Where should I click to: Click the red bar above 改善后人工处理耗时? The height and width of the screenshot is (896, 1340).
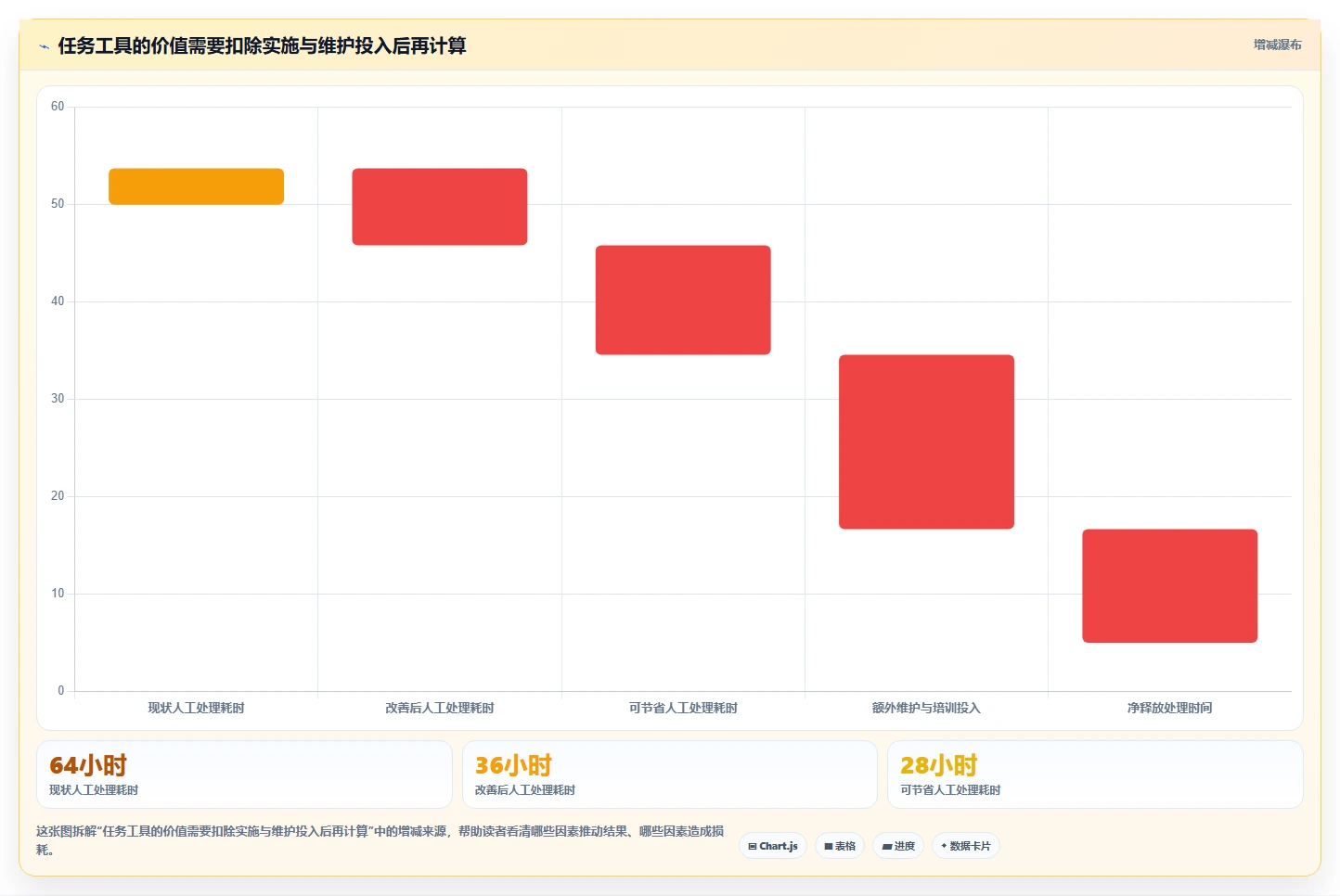(440, 207)
